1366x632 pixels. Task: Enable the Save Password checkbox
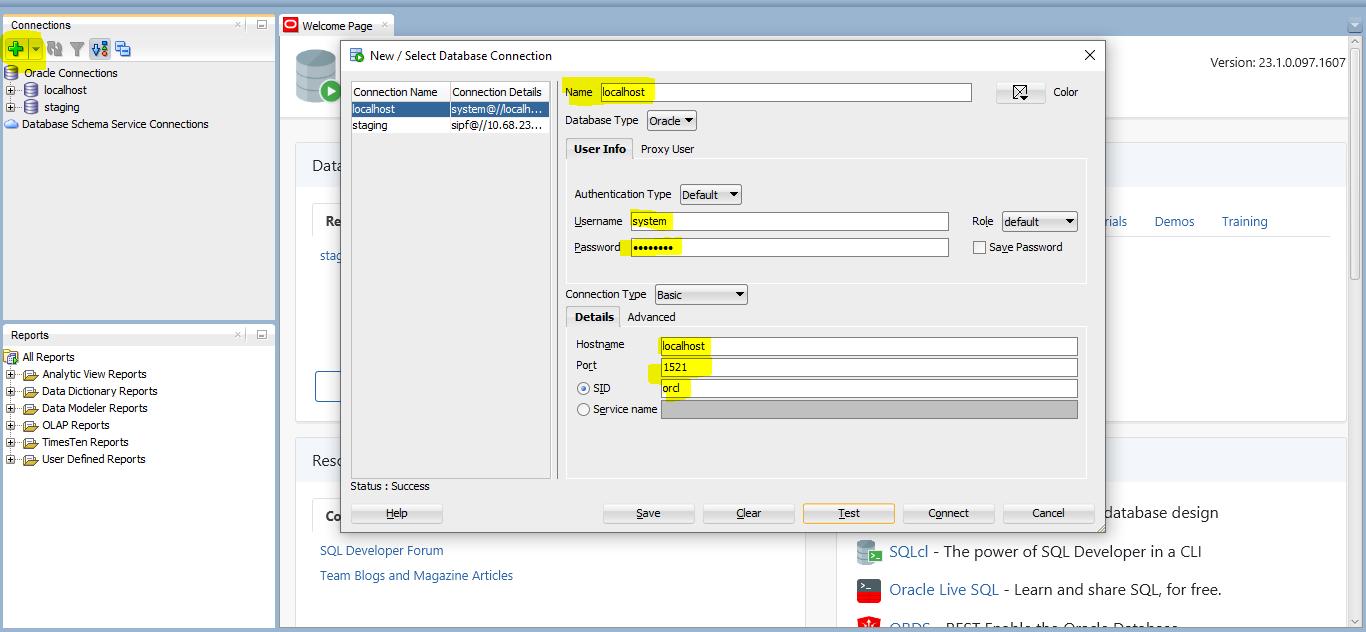[979, 247]
